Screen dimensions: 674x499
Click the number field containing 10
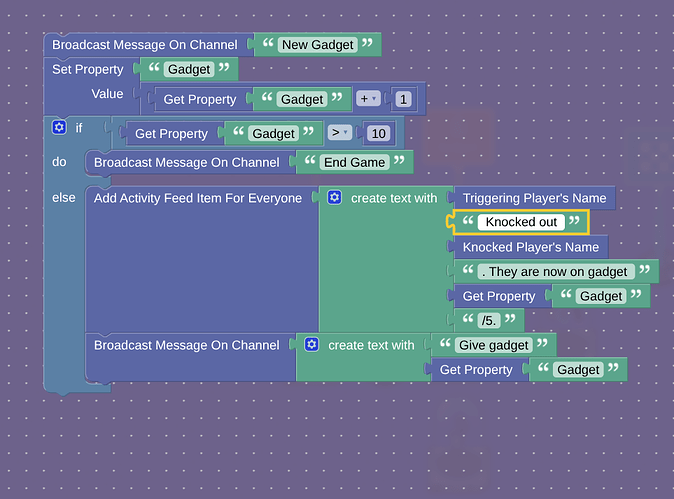(377, 133)
